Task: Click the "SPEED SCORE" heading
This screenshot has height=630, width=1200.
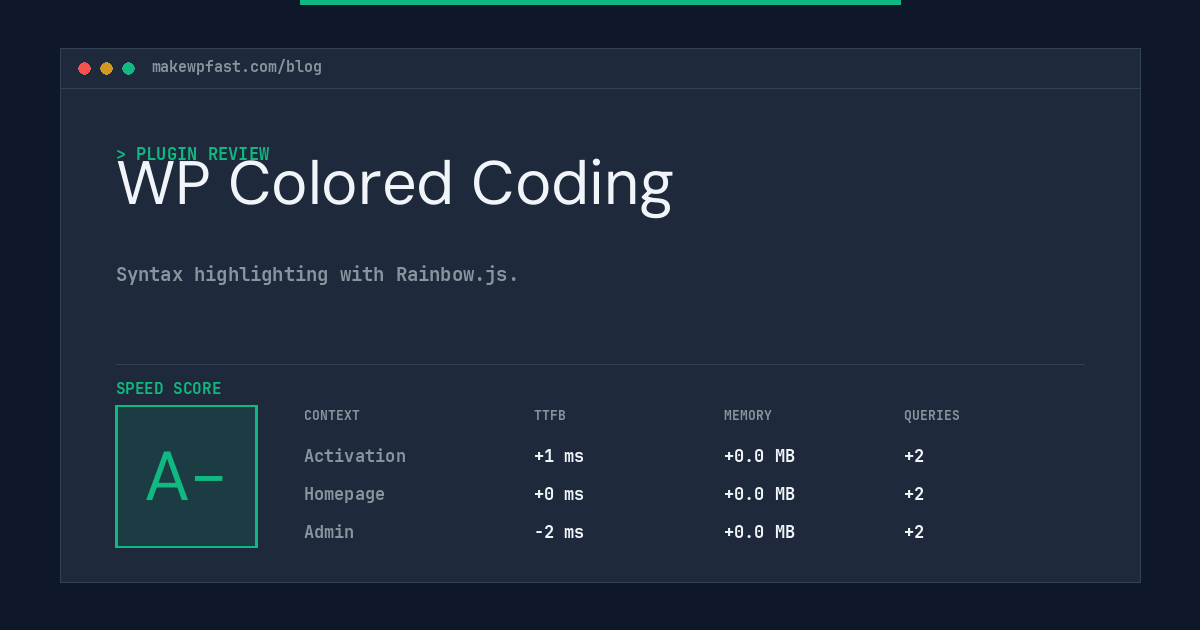Action: (x=169, y=389)
